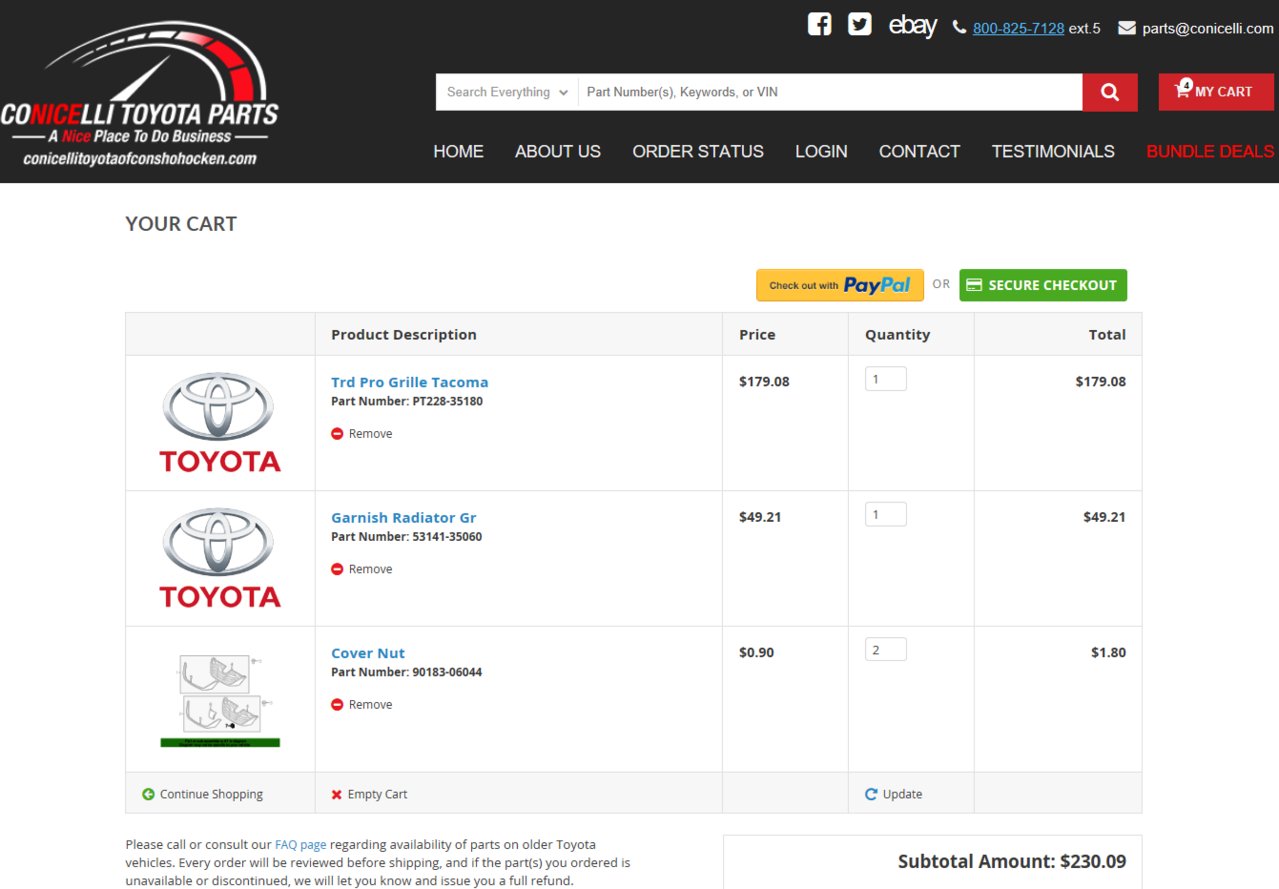Image resolution: width=1279 pixels, height=889 pixels.
Task: Focus the part number search field
Action: click(830, 92)
